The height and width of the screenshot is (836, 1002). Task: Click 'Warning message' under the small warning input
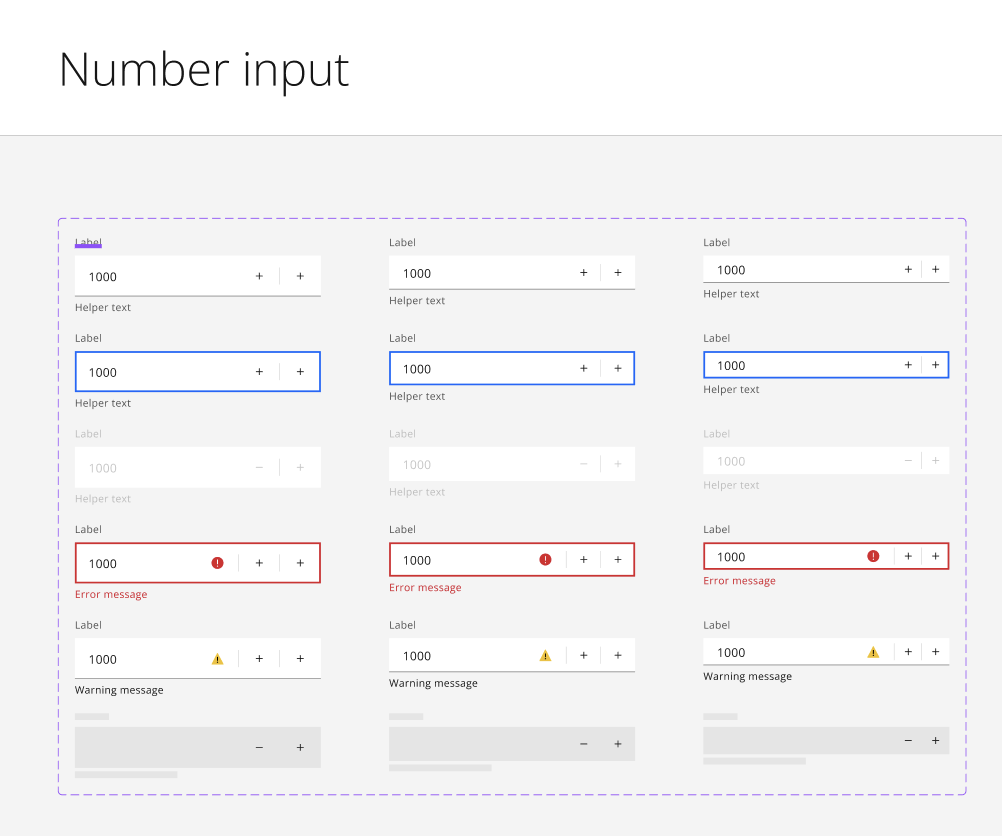point(748,676)
